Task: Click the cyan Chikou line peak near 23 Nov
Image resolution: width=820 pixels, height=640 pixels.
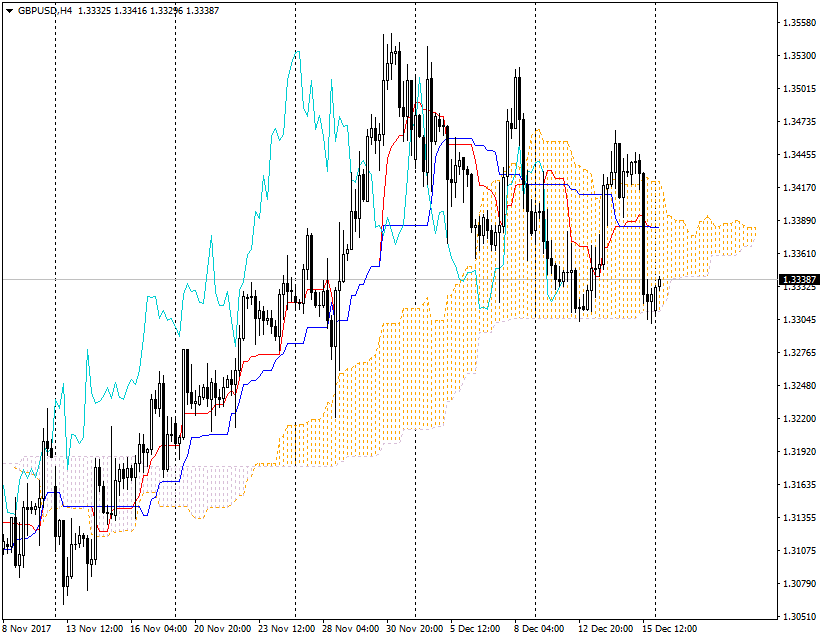Action: click(x=295, y=54)
